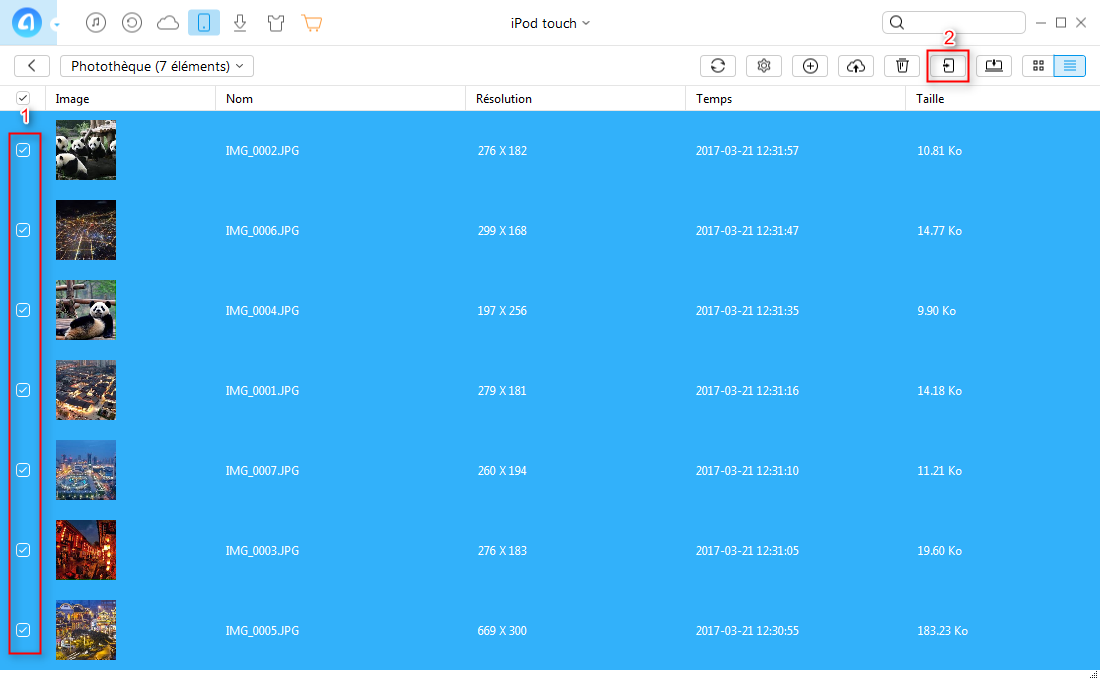This screenshot has width=1100, height=681.
Task: Click the pandas group thumbnail IMG_0002
Action: pos(86,150)
